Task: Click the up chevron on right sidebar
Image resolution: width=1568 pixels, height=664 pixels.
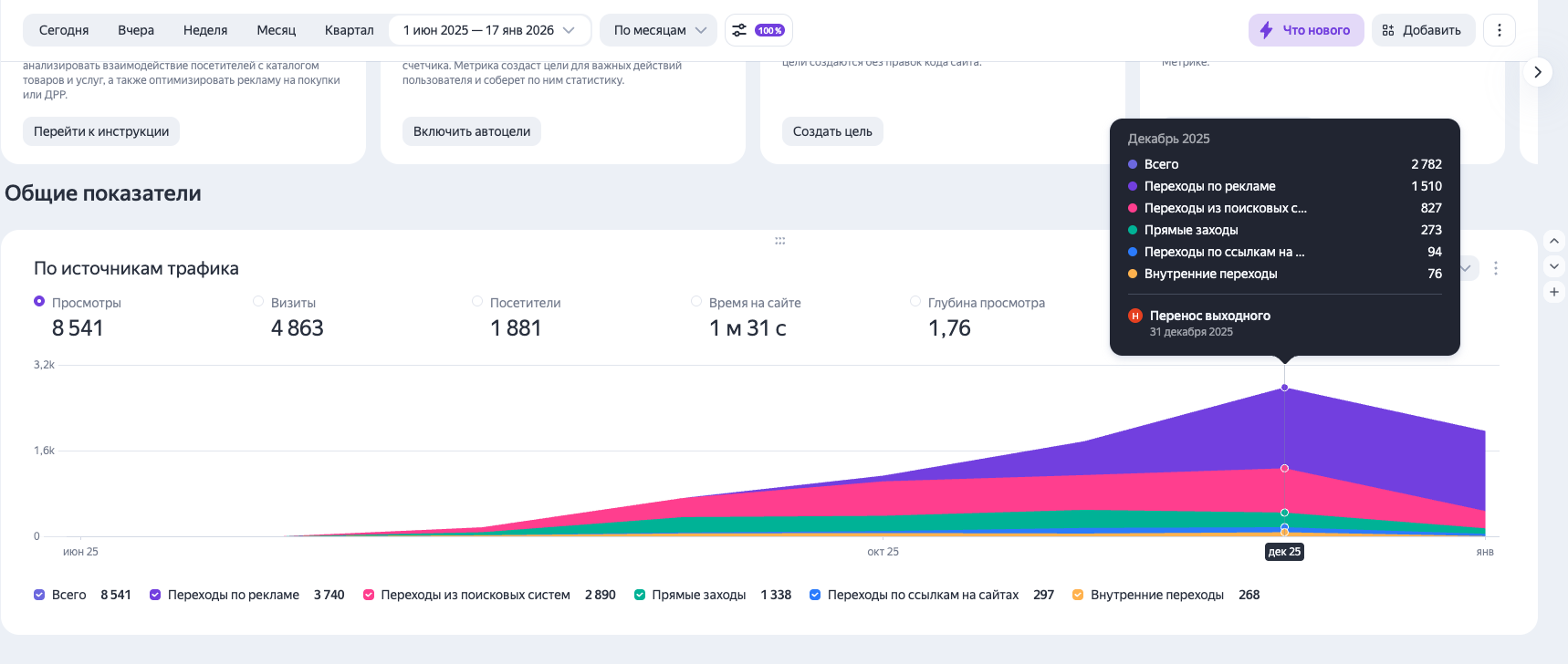Action: pyautogui.click(x=1553, y=242)
